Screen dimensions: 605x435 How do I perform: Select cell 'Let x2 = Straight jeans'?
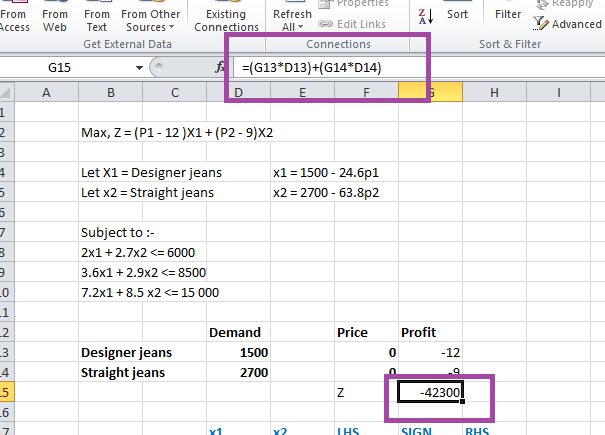(x=147, y=193)
